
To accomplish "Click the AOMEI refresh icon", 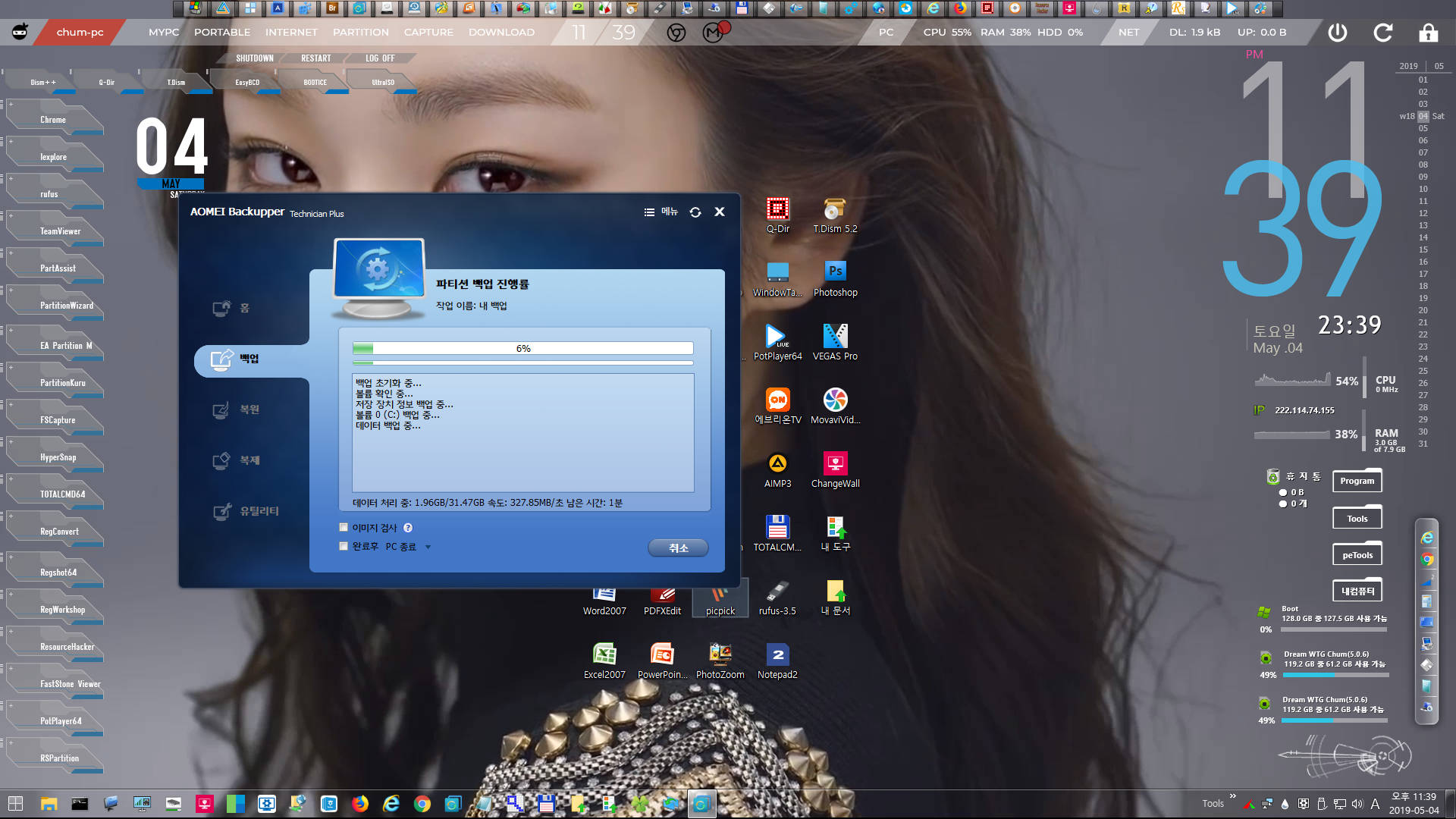I will pyautogui.click(x=695, y=212).
